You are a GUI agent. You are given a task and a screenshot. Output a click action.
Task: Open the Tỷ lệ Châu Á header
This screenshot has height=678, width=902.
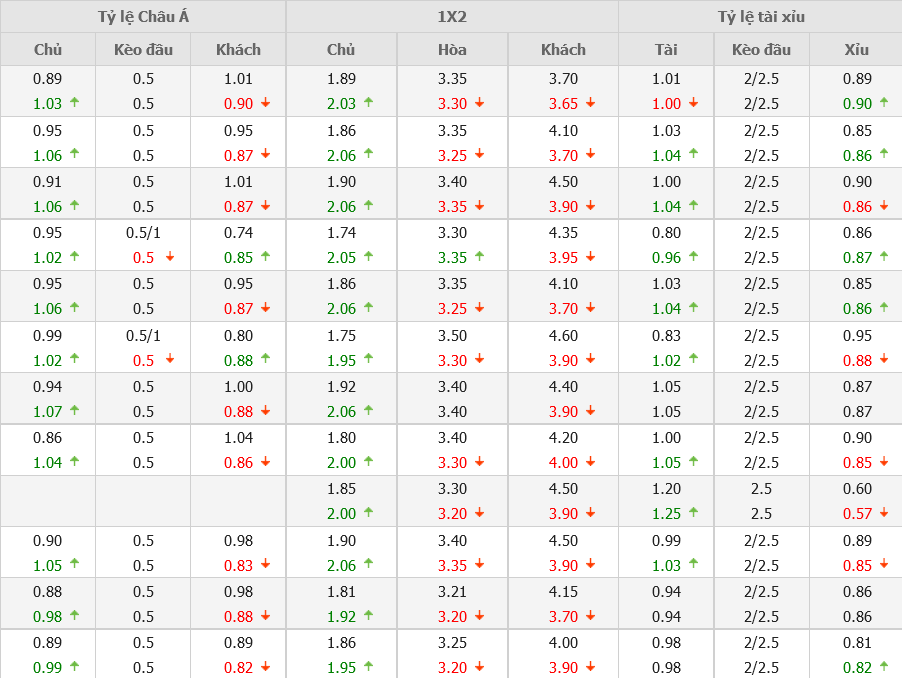click(x=143, y=17)
